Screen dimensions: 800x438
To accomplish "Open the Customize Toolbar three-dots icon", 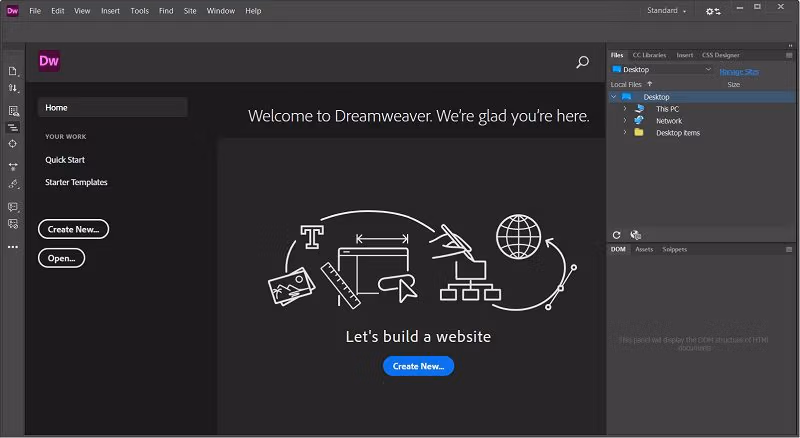I will (13, 247).
